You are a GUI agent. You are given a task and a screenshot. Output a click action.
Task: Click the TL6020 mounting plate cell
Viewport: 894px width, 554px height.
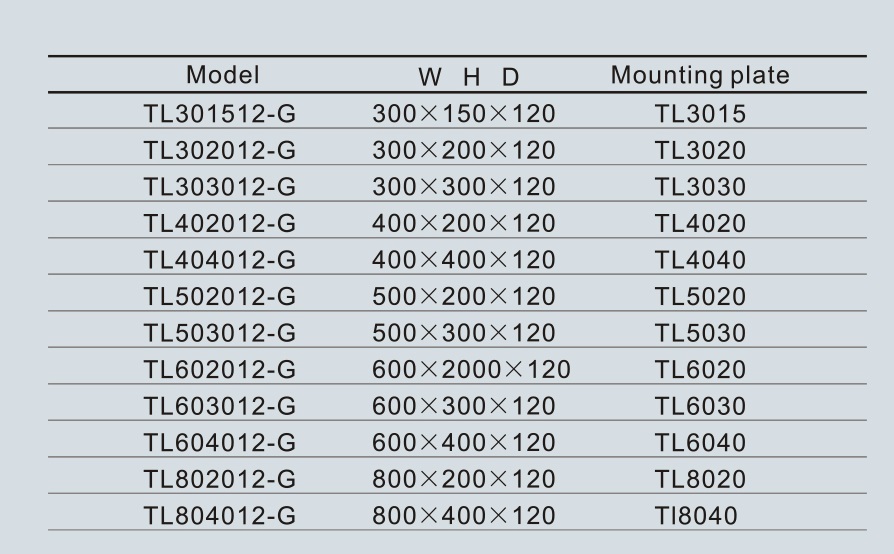700,369
